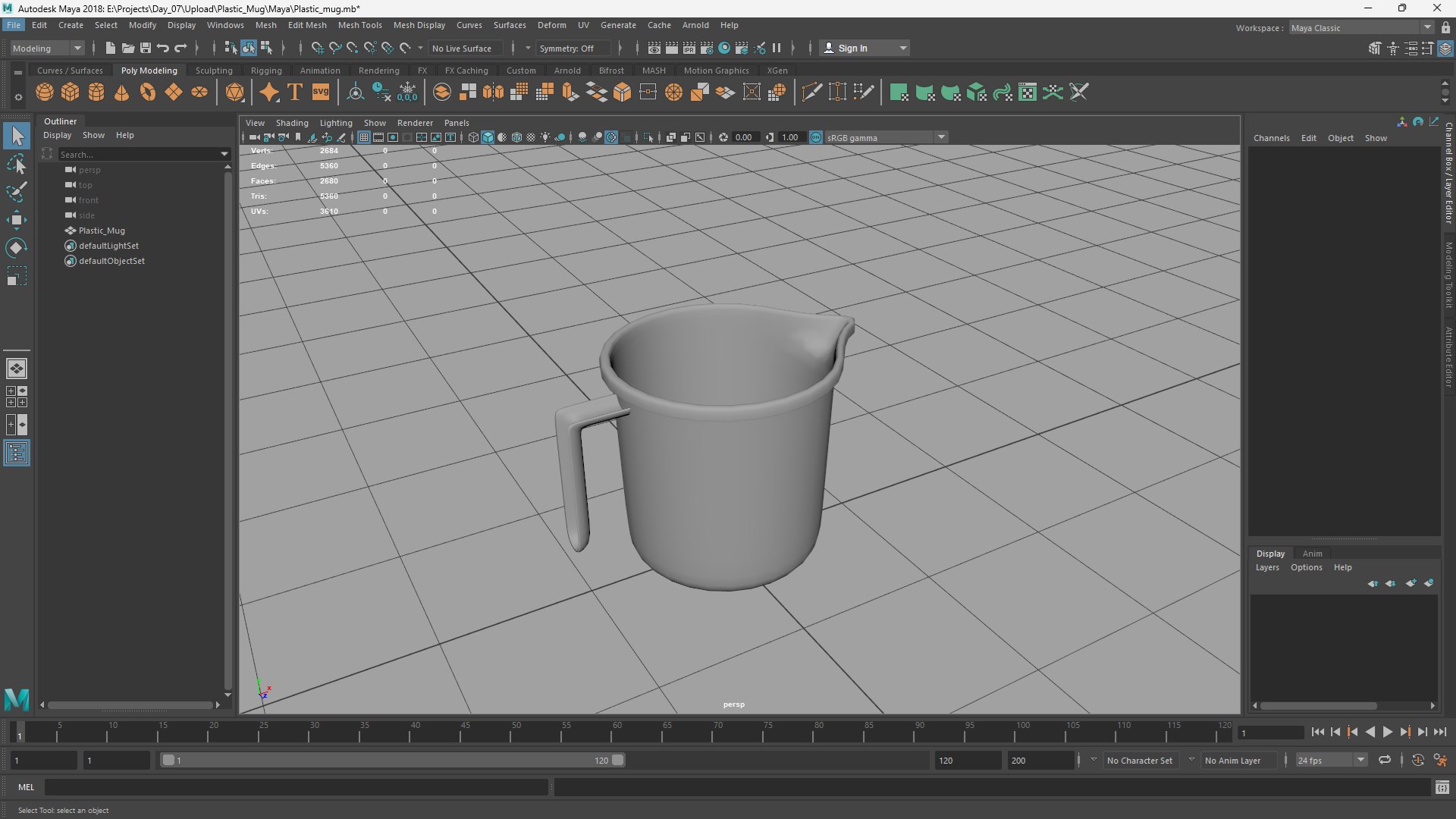Click play forwards button
The height and width of the screenshot is (819, 1456).
point(1388,732)
